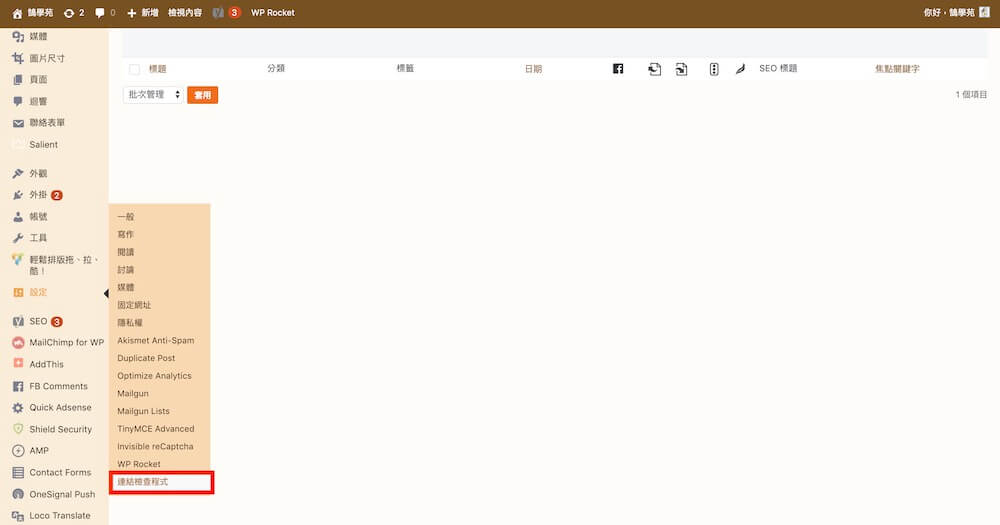Sort by 焦點關鍵字 column header

click(x=897, y=69)
